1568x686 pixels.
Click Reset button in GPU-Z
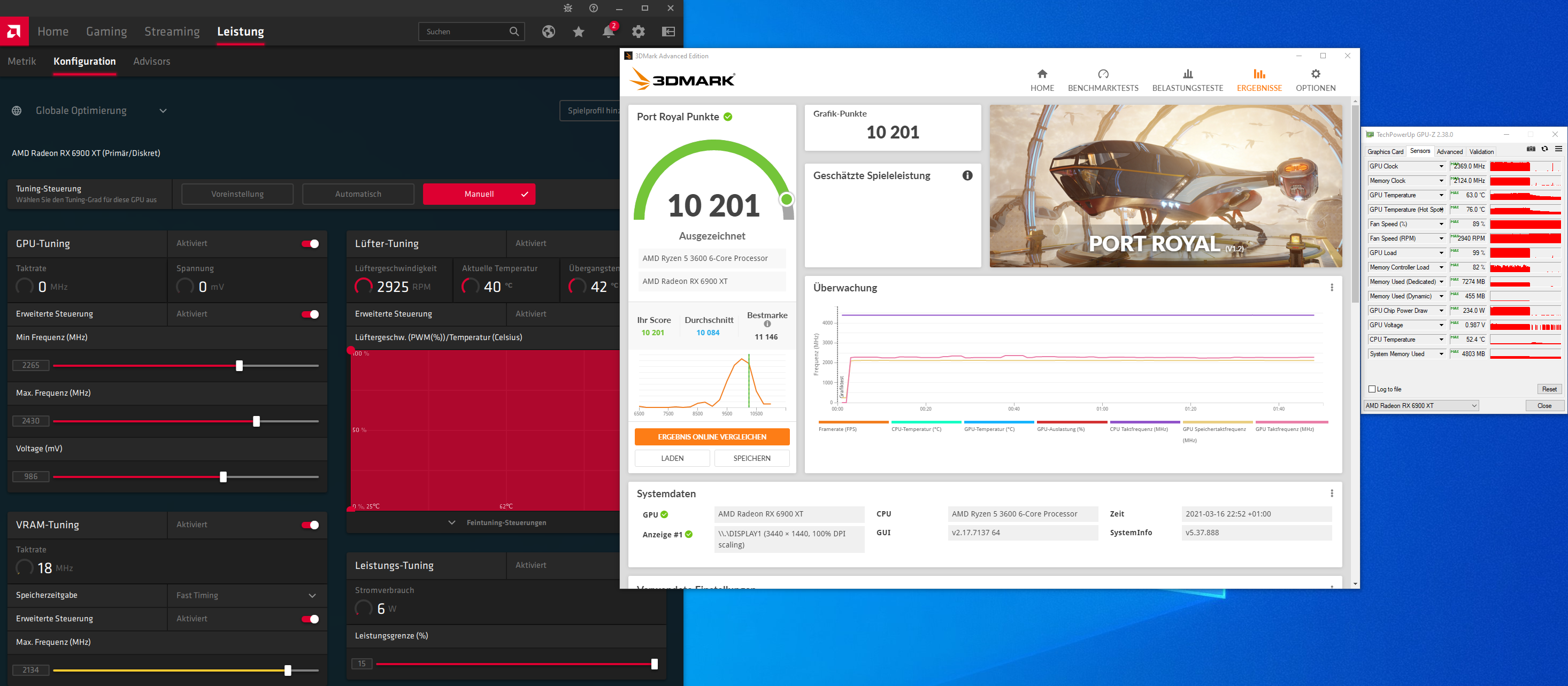tap(1549, 390)
